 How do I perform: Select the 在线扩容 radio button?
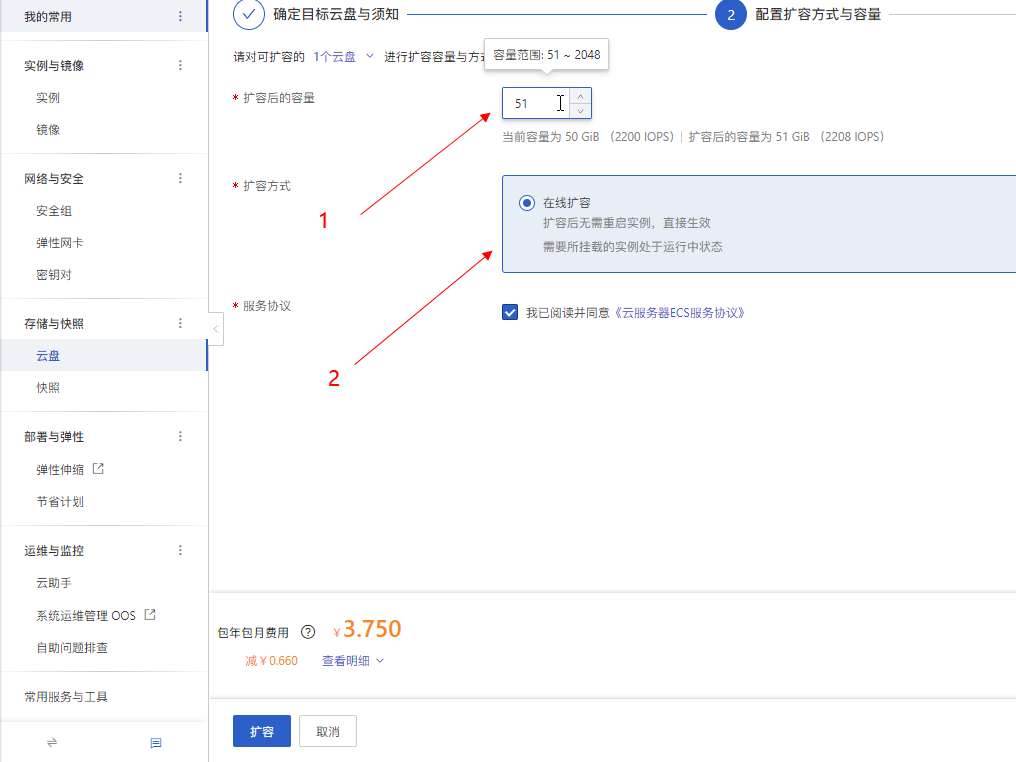pos(527,203)
